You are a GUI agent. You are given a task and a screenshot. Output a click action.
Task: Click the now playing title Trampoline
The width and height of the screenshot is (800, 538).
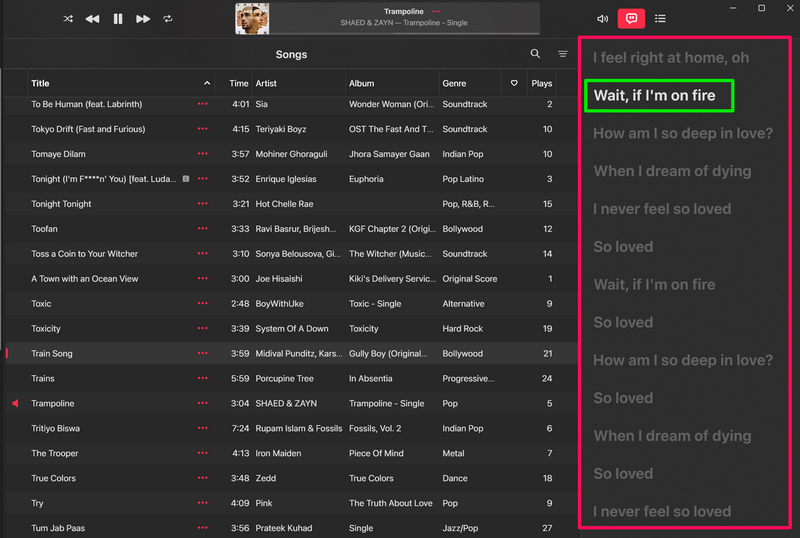coord(404,11)
